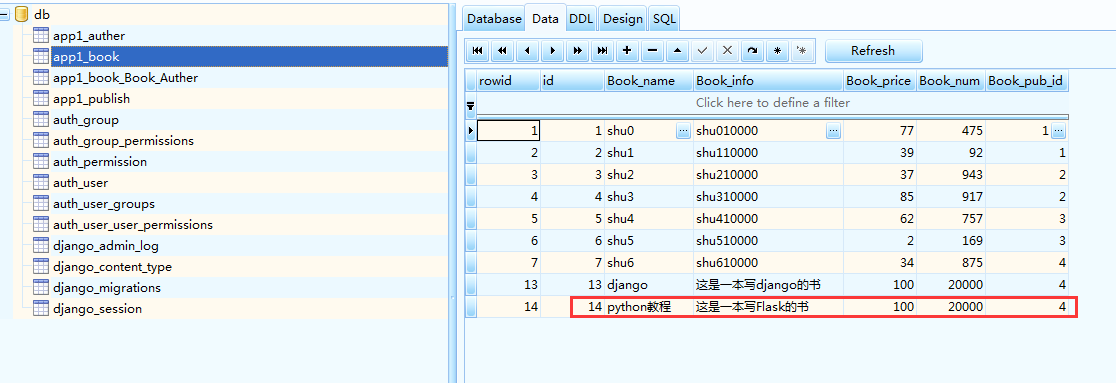
Task: Click the table icon beside auth_permission
Action: (41, 162)
